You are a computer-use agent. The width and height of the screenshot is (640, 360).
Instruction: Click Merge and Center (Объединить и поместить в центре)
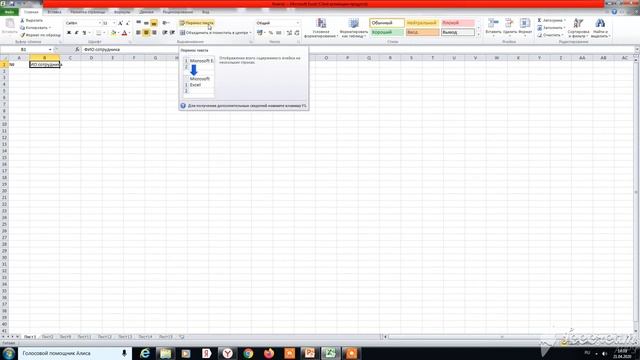coord(215,33)
